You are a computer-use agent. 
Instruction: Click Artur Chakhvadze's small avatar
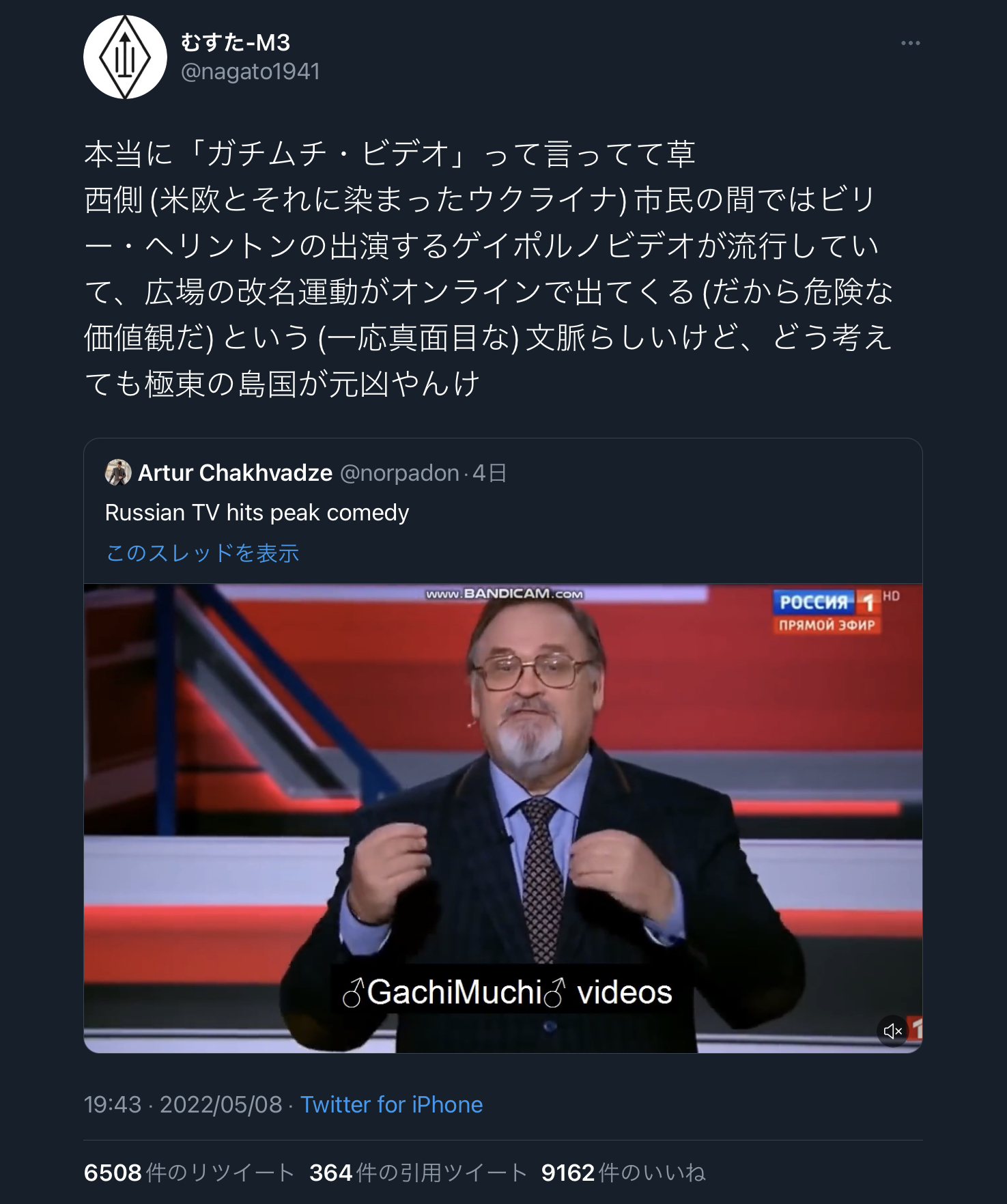pyautogui.click(x=118, y=473)
